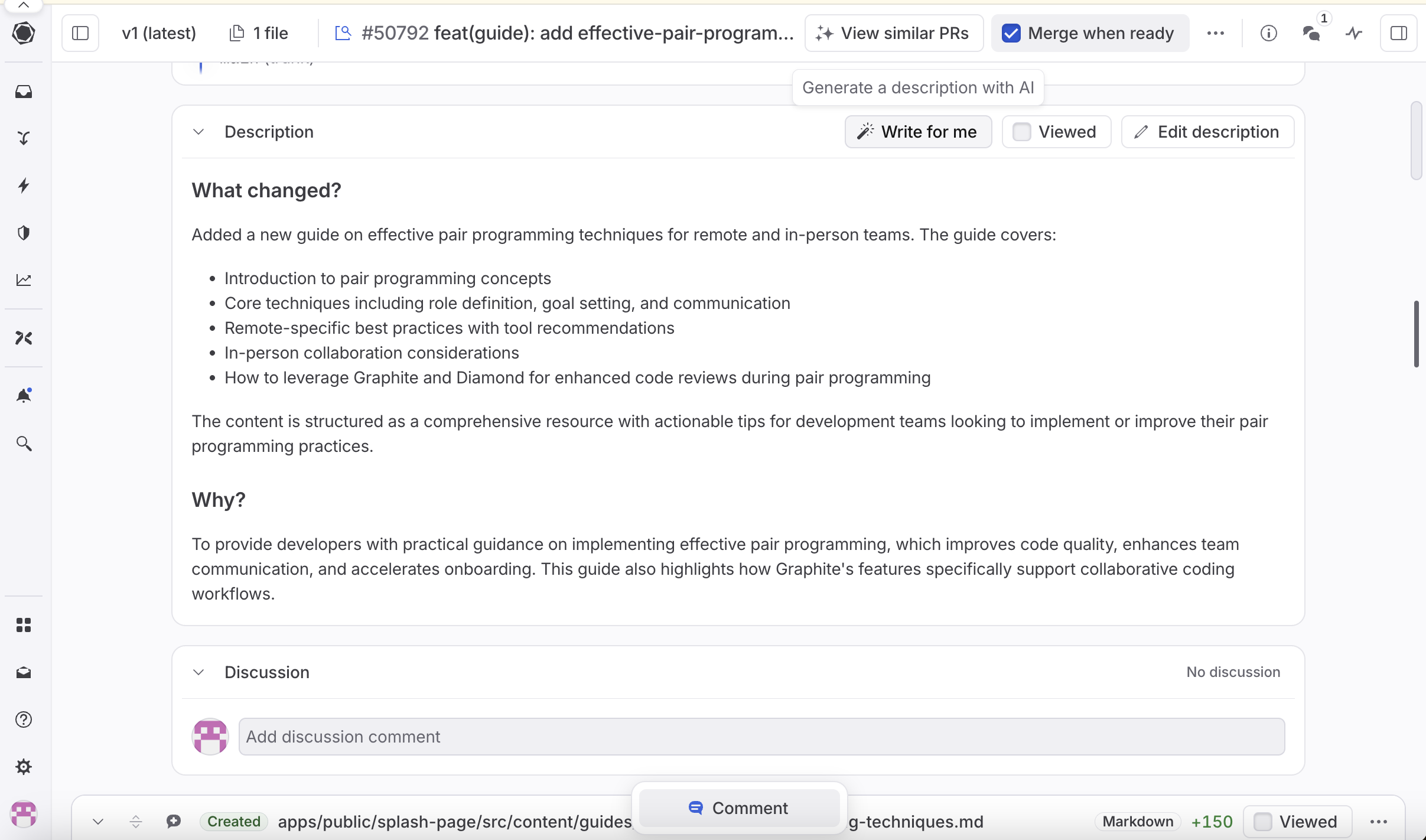Screen dimensions: 1426x840
Task: Open notifications via the bell icon
Action: 24,395
